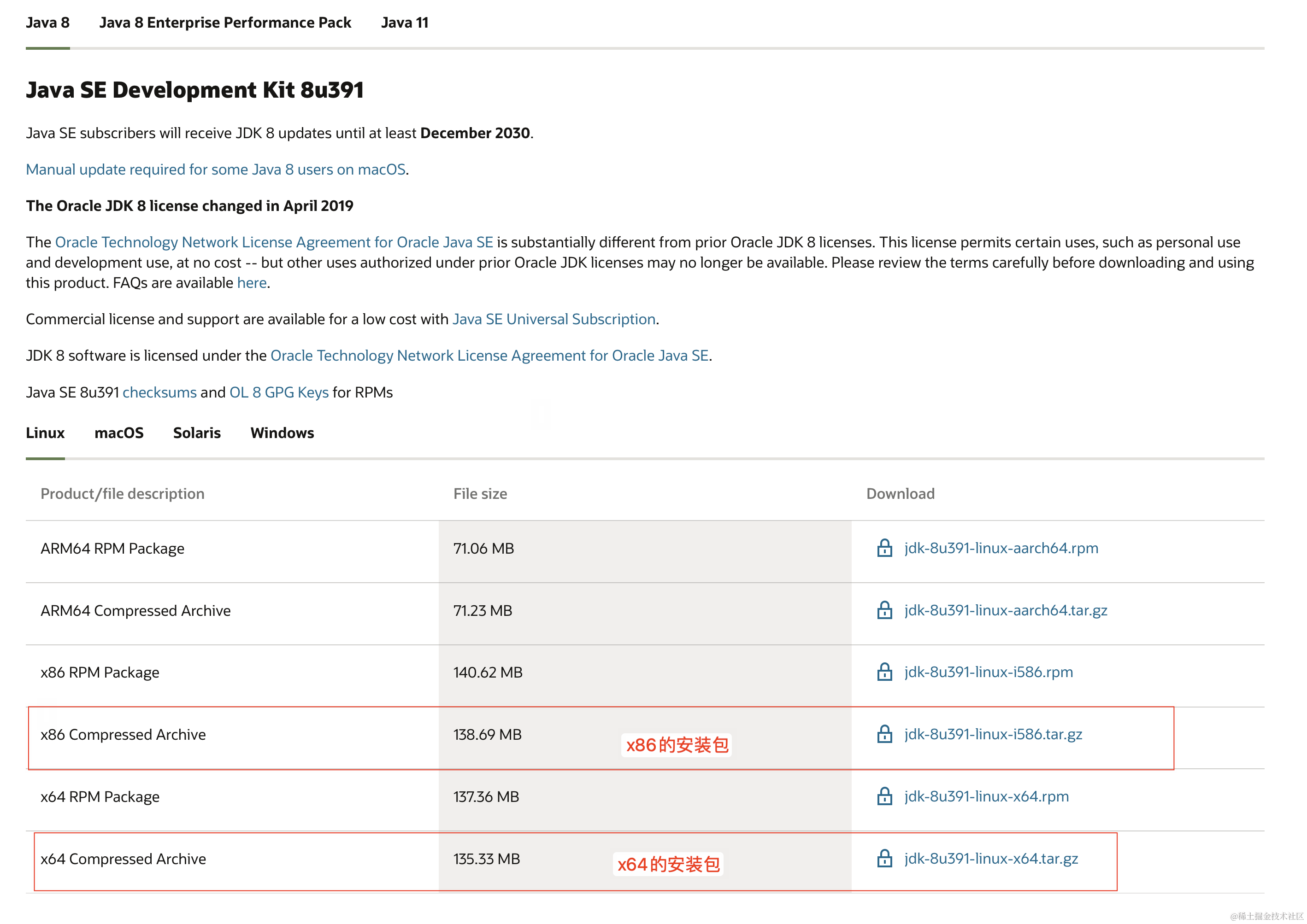Open the Manual update required macOS link
Viewport: 1307px width, 924px height.
pos(216,170)
